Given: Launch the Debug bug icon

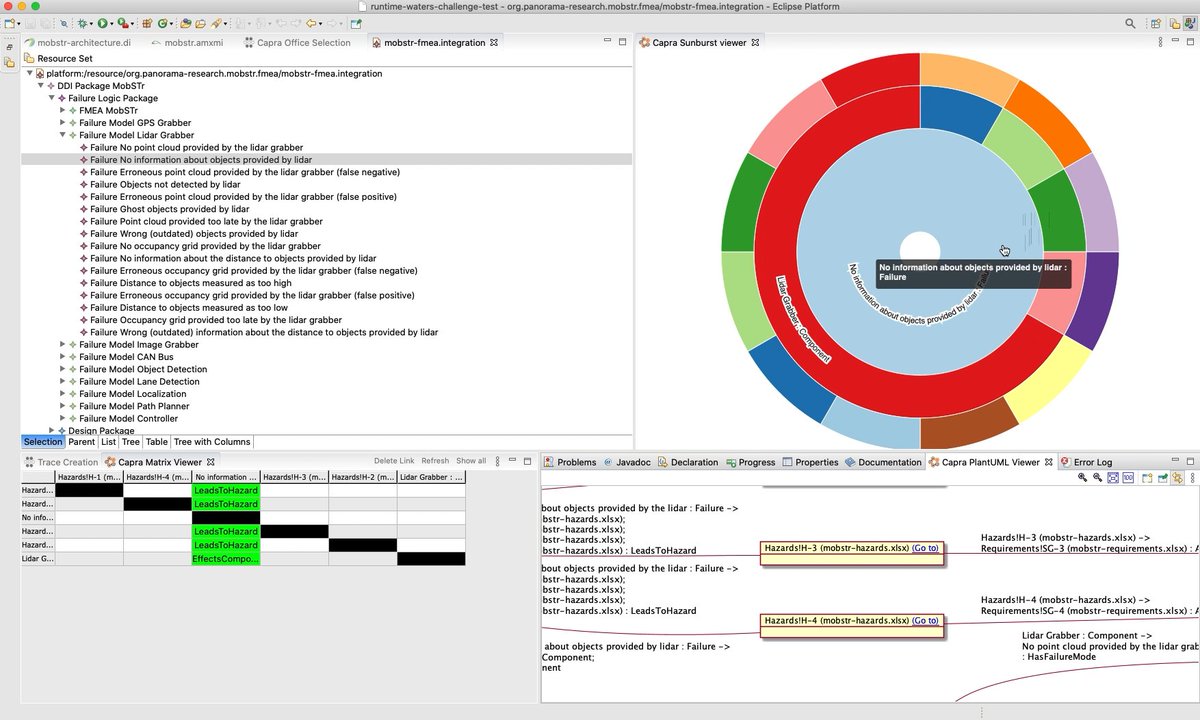Looking at the screenshot, I should 82,23.
